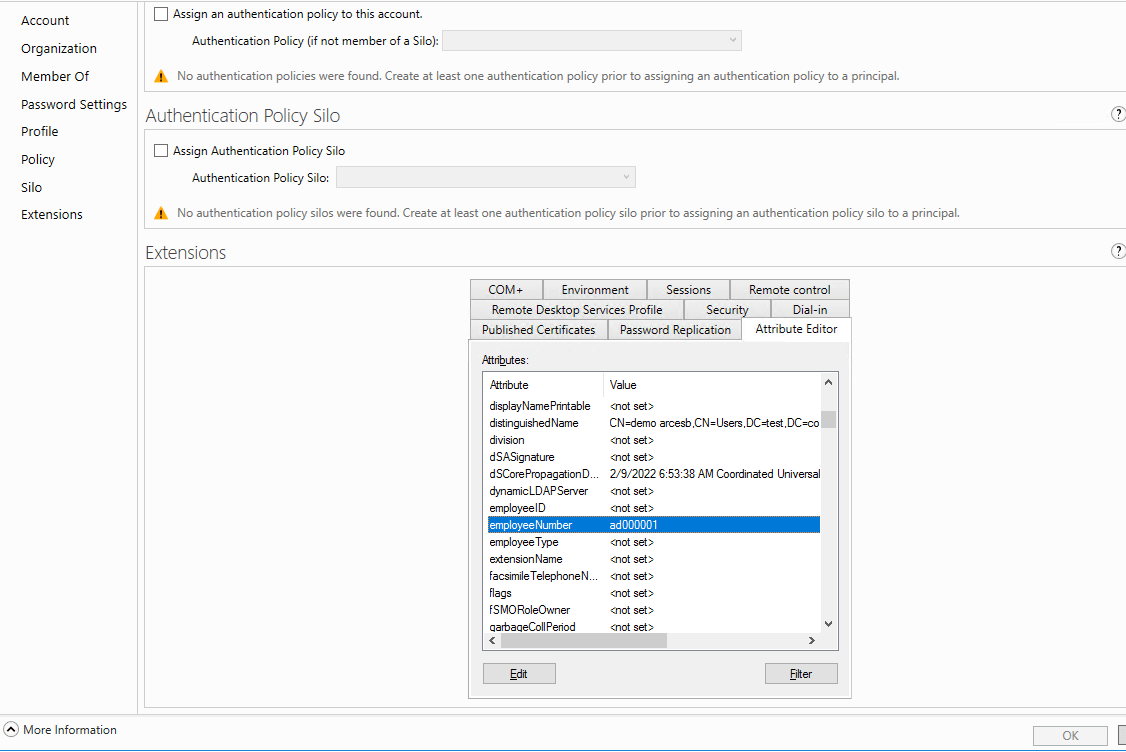Select dynamicLDAPServer attribute row
This screenshot has height=752, width=1126.
click(653, 491)
